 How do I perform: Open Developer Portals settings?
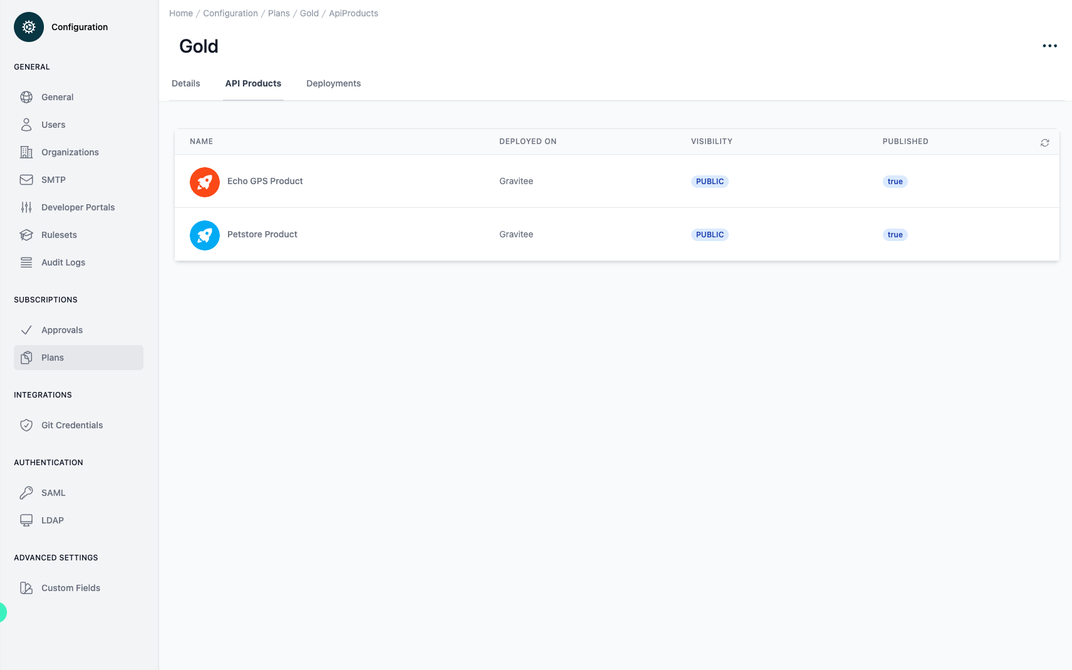click(27, 207)
